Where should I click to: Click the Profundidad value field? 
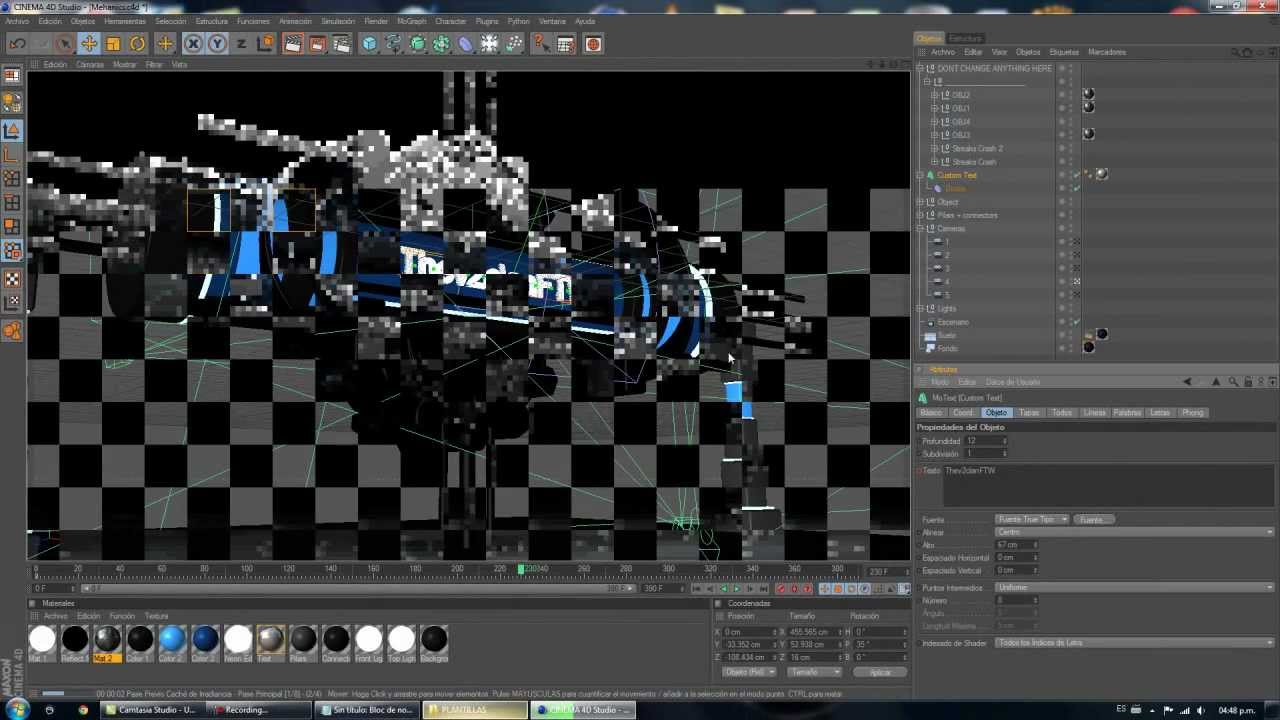pos(983,441)
